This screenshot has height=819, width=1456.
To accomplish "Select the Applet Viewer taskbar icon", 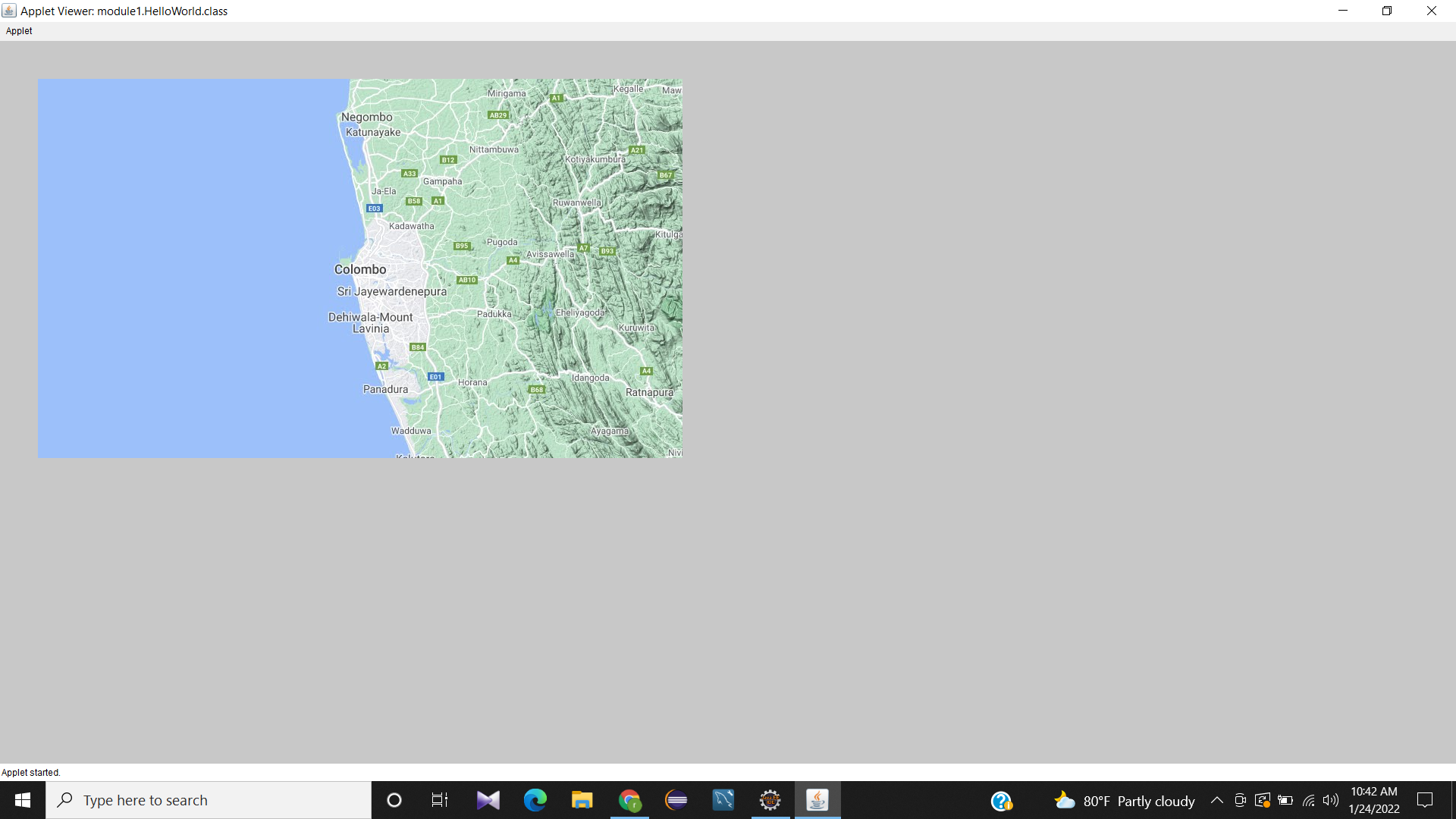I will [817, 800].
